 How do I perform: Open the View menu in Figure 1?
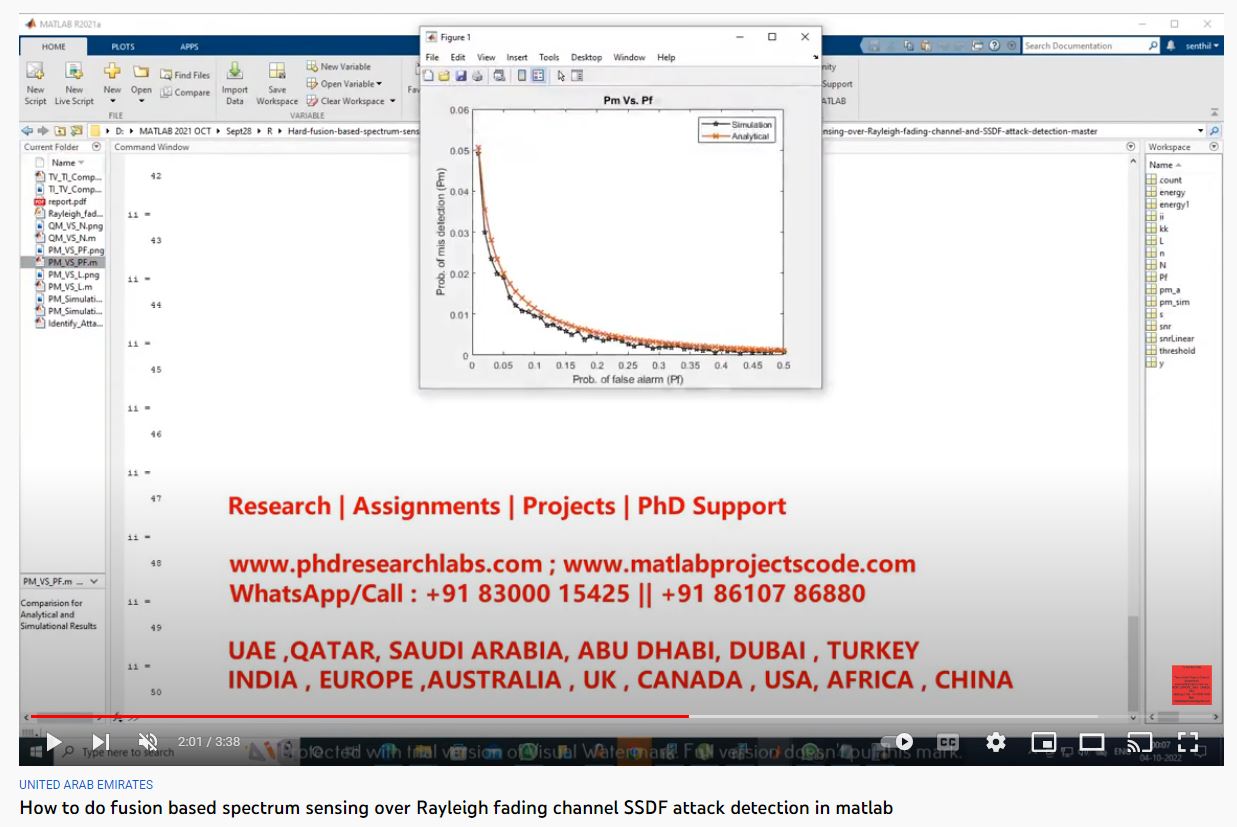coord(486,58)
